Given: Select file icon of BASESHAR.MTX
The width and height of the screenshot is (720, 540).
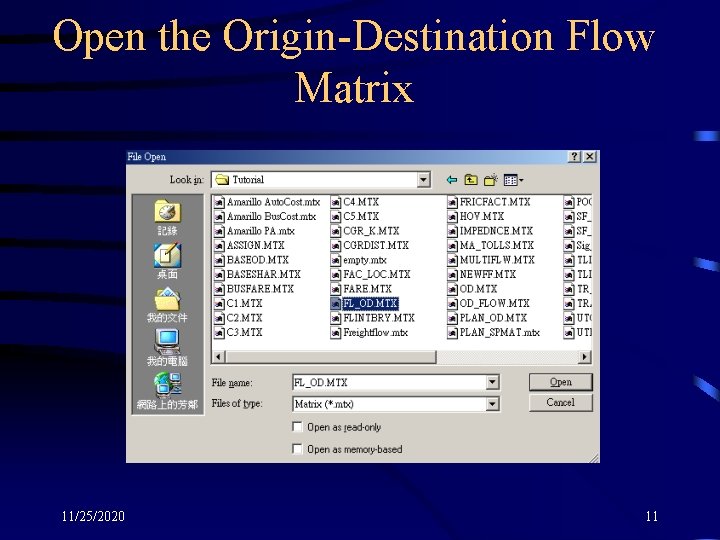Looking at the screenshot, I should pyautogui.click(x=219, y=275).
